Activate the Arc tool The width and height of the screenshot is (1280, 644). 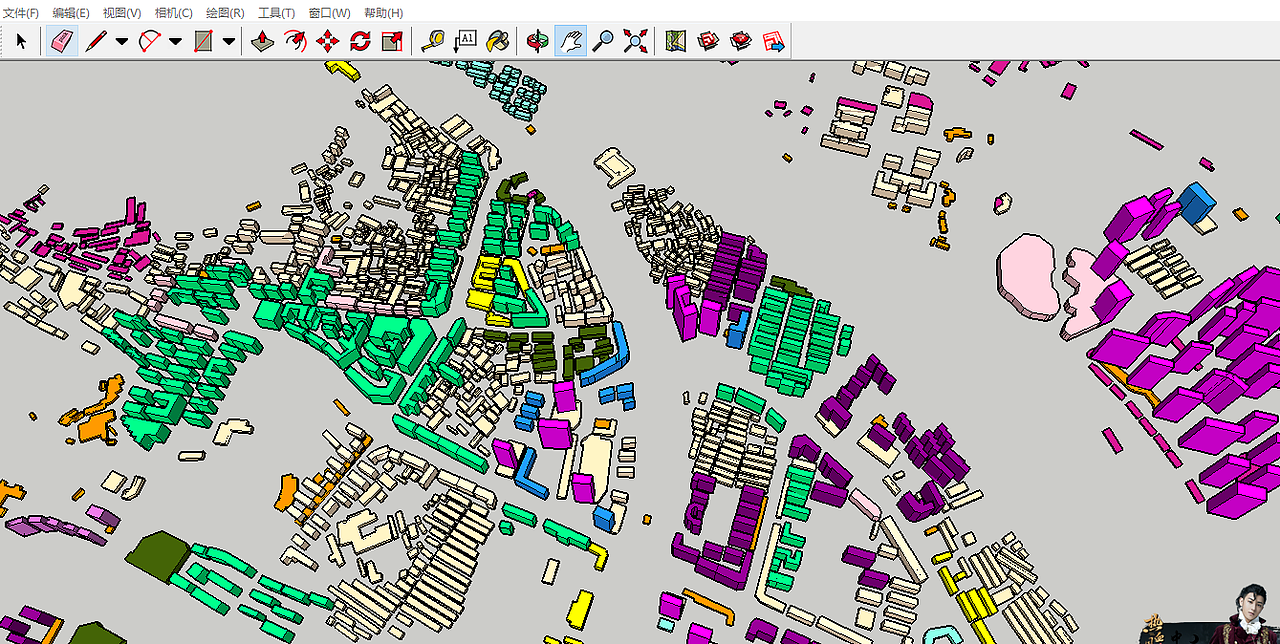point(150,41)
